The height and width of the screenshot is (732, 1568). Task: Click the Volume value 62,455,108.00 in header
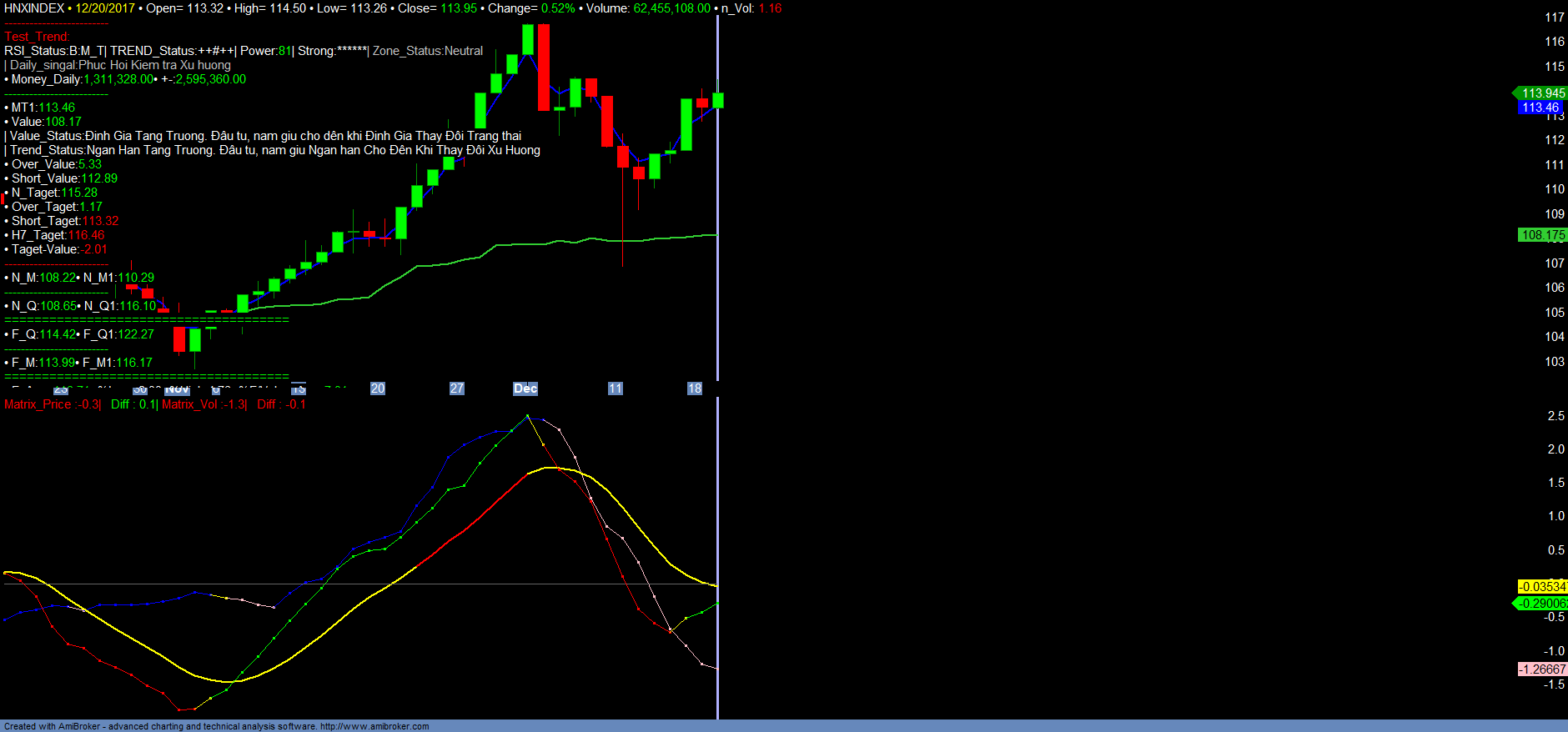[671, 8]
